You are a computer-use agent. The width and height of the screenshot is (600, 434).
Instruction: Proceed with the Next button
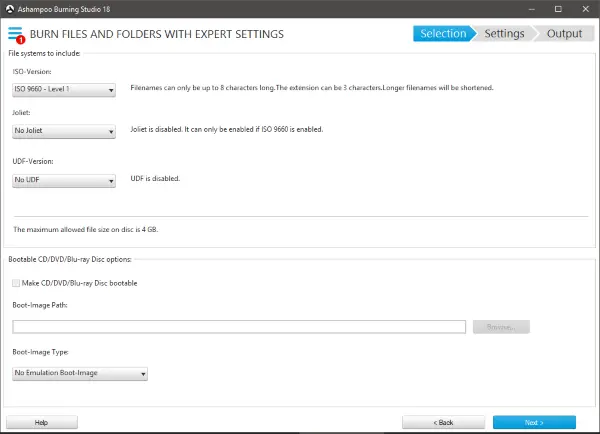[x=534, y=423]
